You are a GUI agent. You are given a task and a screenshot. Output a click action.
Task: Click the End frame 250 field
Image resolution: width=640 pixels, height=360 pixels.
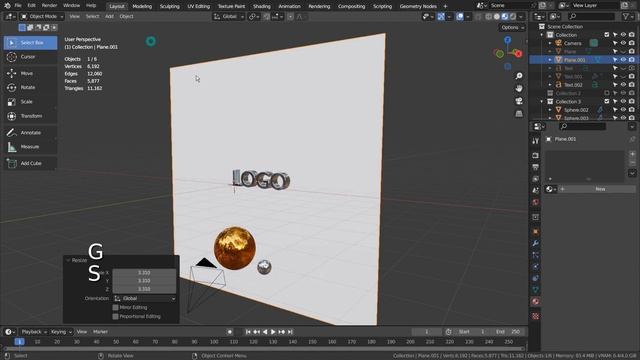pyautogui.click(x=509, y=332)
